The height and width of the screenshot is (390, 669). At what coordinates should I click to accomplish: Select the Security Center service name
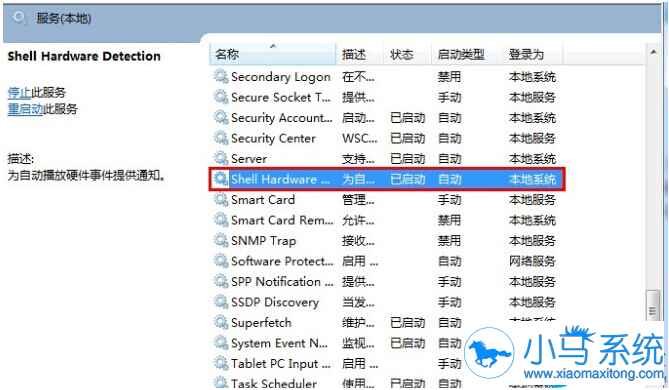[273, 139]
